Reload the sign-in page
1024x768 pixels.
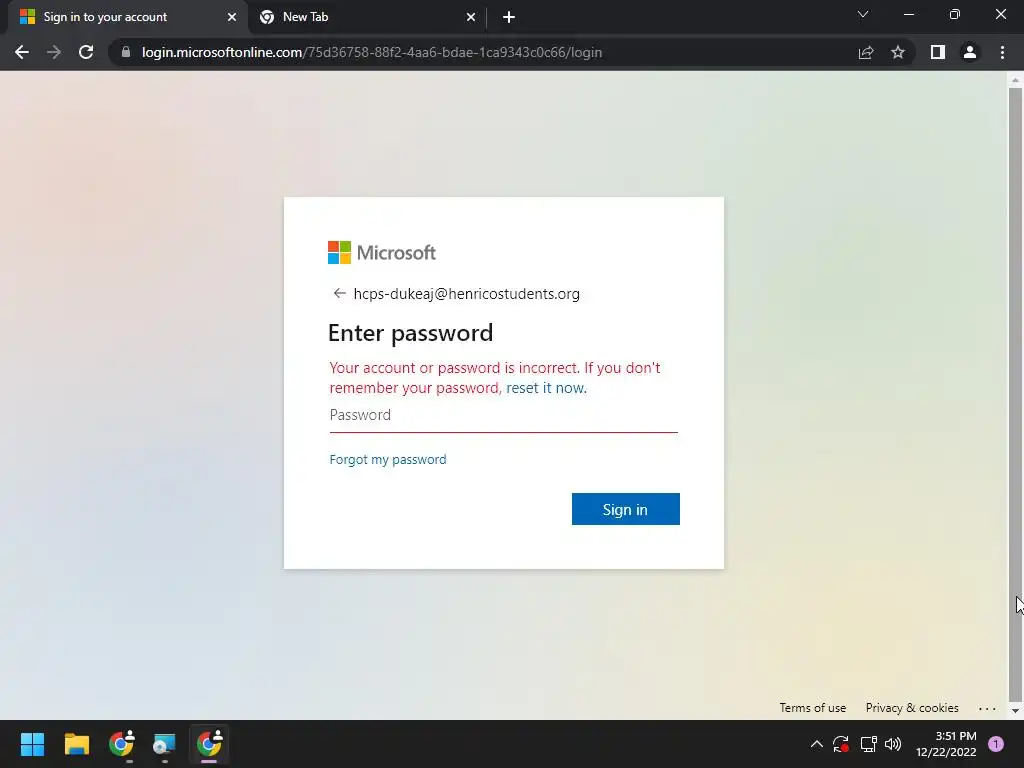point(86,52)
